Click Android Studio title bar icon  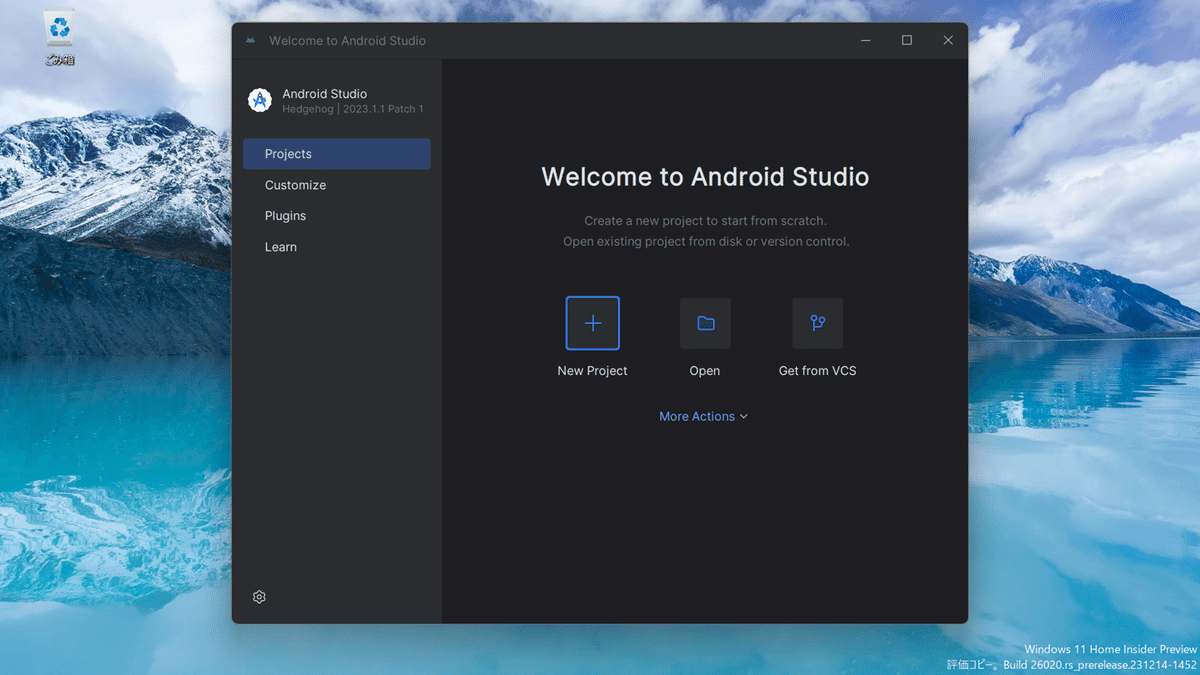tap(250, 41)
